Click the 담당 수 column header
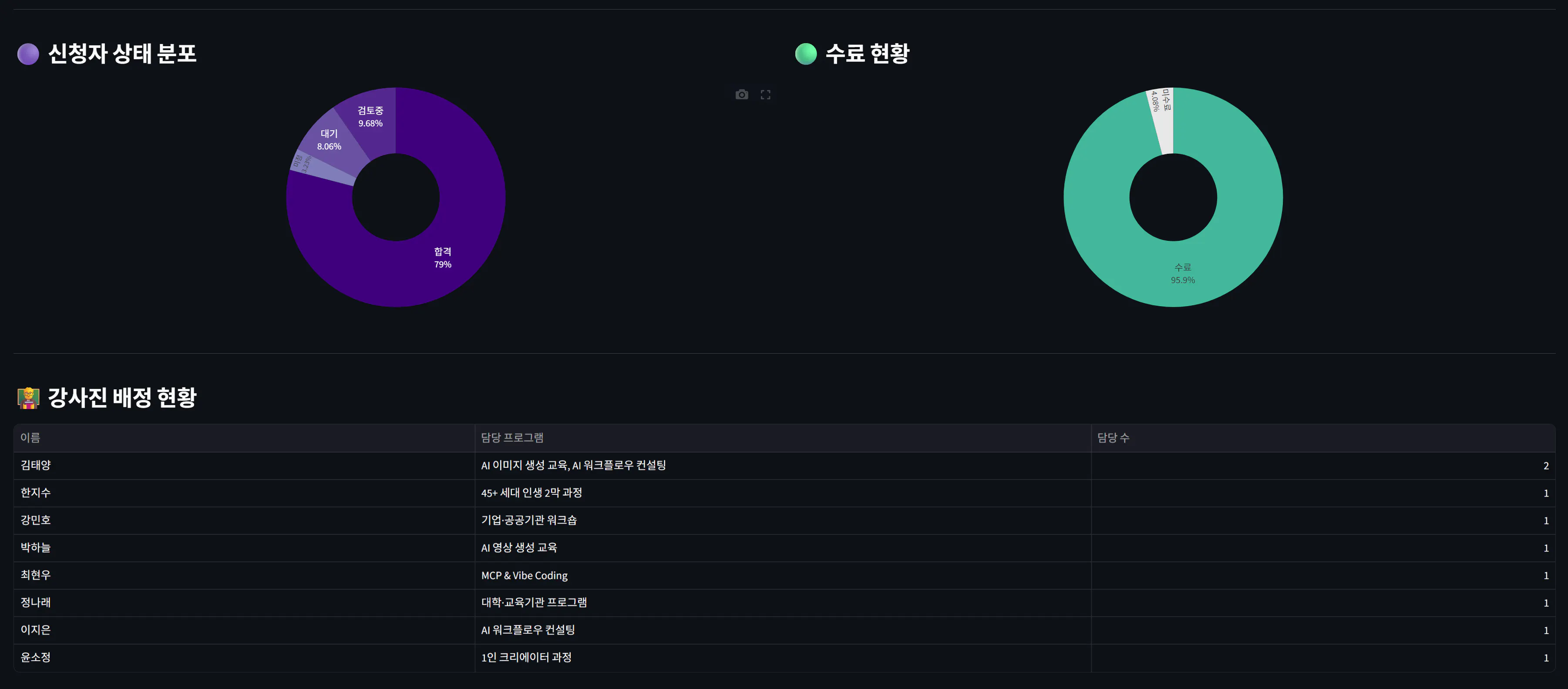Image resolution: width=1568 pixels, height=689 pixels. 1113,437
